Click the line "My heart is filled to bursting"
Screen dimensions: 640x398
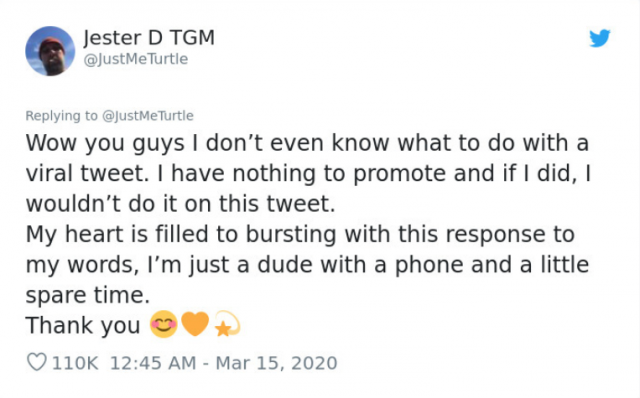pos(300,235)
